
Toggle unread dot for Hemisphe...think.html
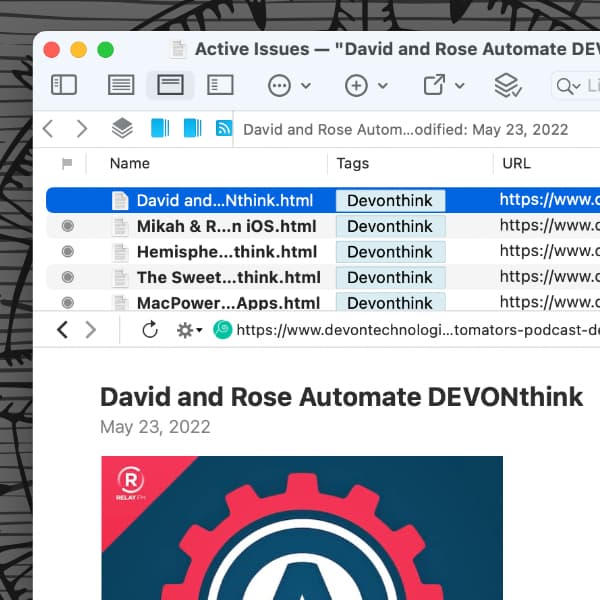pyautogui.click(x=68, y=251)
